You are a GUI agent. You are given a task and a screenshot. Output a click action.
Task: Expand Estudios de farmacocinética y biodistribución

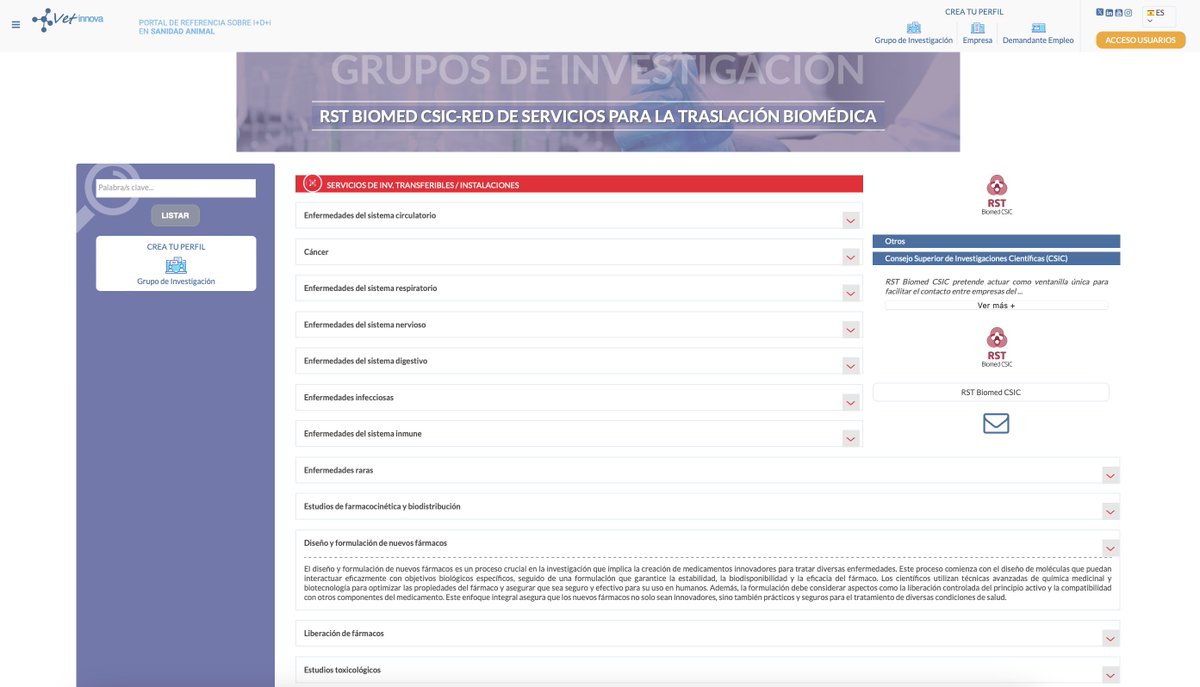coord(1110,511)
